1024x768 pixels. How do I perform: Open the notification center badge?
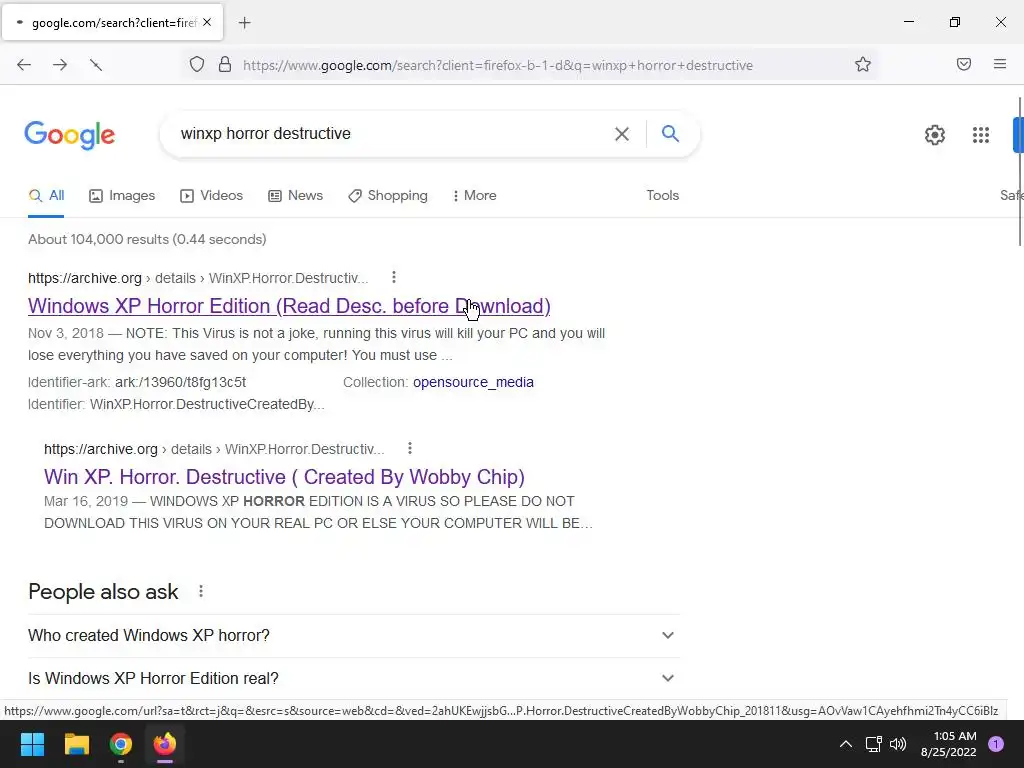pyautogui.click(x=996, y=744)
